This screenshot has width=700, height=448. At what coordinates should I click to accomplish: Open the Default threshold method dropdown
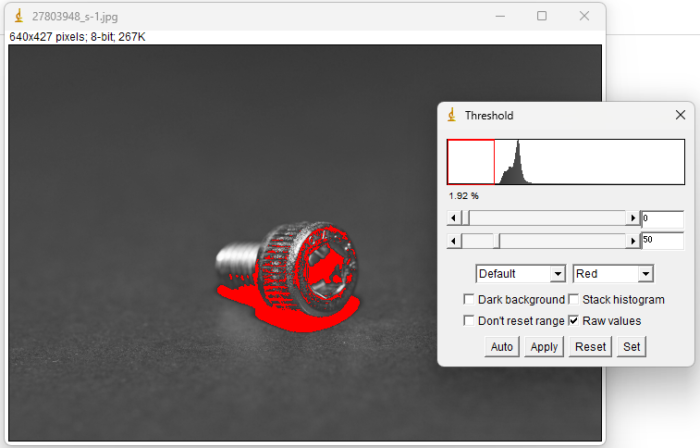[521, 274]
